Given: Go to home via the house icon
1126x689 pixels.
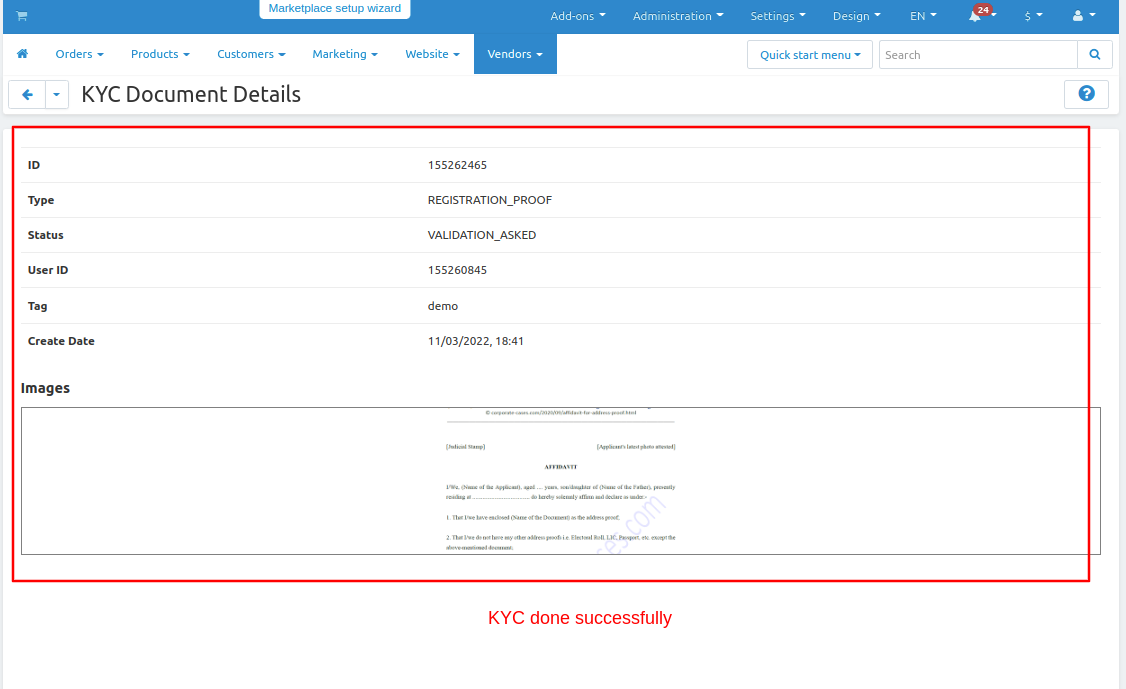Looking at the screenshot, I should tap(22, 54).
